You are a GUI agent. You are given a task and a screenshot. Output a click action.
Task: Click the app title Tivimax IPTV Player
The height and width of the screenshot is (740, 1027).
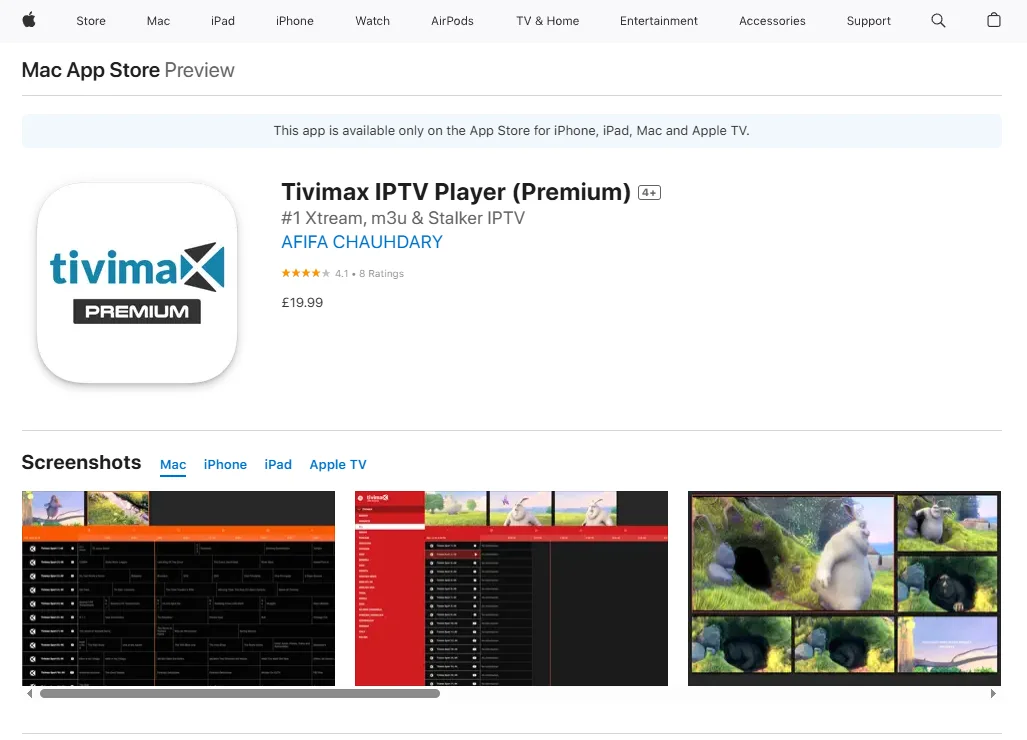[x=456, y=192]
